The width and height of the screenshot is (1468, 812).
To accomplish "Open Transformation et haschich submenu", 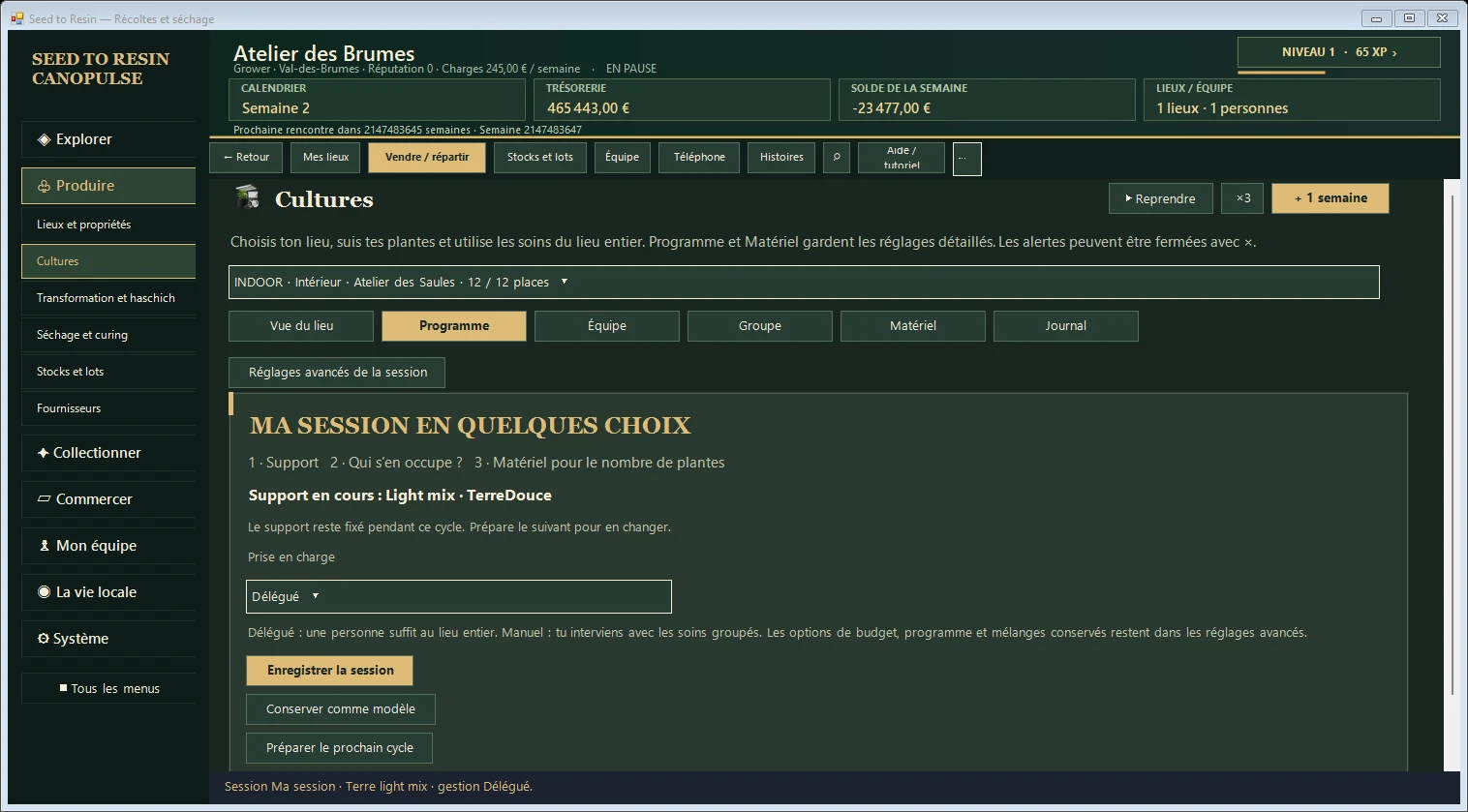I will 108,298.
